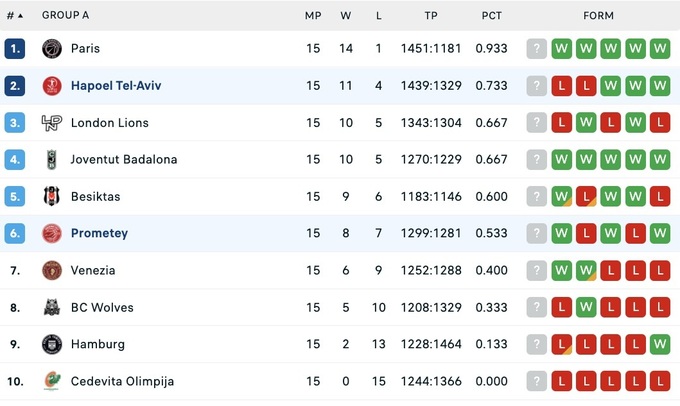680x406 pixels.
Task: Click the London Lions team logo
Action: [52, 123]
